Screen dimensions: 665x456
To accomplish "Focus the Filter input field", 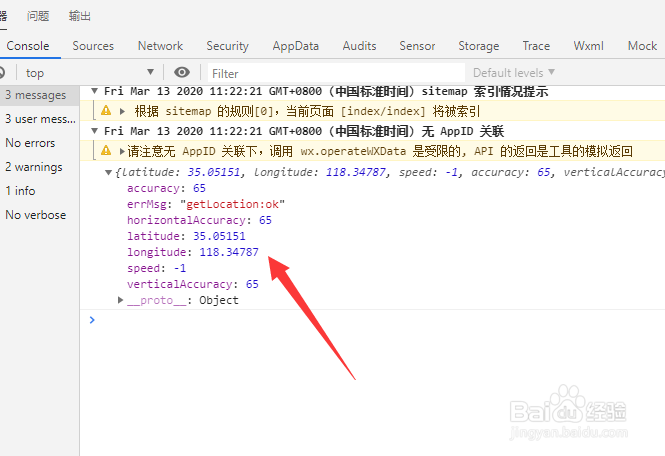I will pos(336,73).
